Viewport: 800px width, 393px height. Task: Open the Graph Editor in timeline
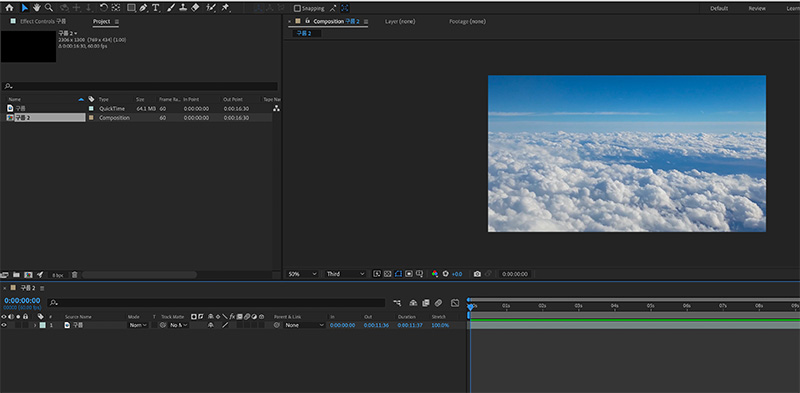pos(455,303)
